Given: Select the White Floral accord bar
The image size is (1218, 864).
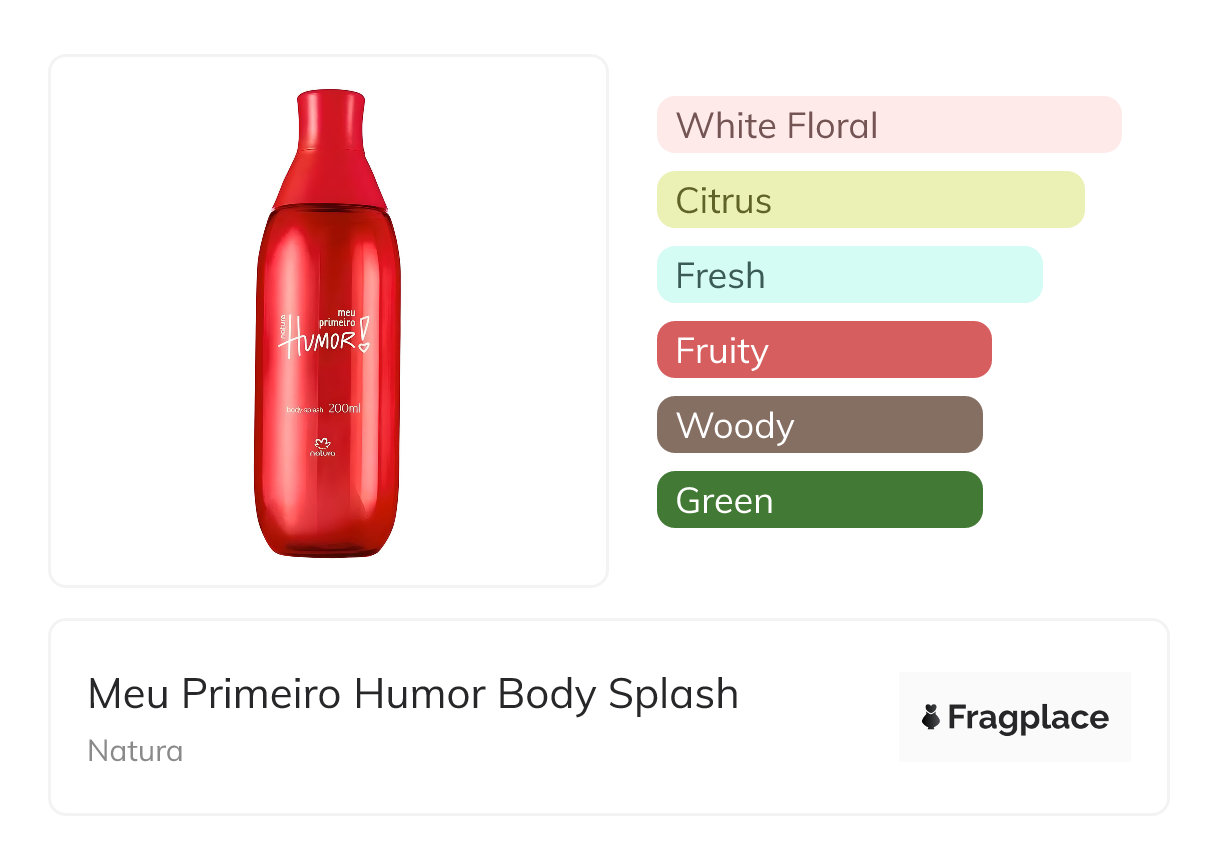Looking at the screenshot, I should click(888, 125).
